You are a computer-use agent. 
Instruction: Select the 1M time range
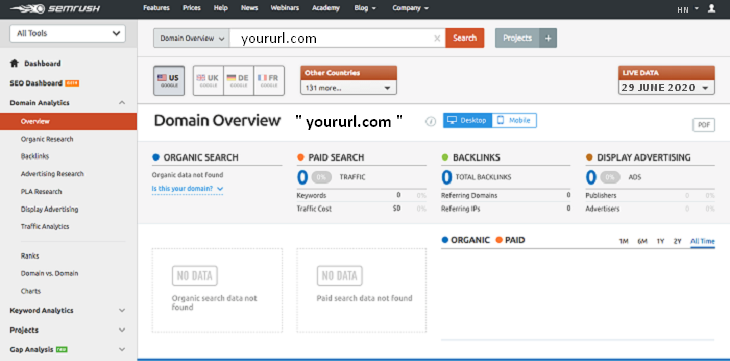624,241
